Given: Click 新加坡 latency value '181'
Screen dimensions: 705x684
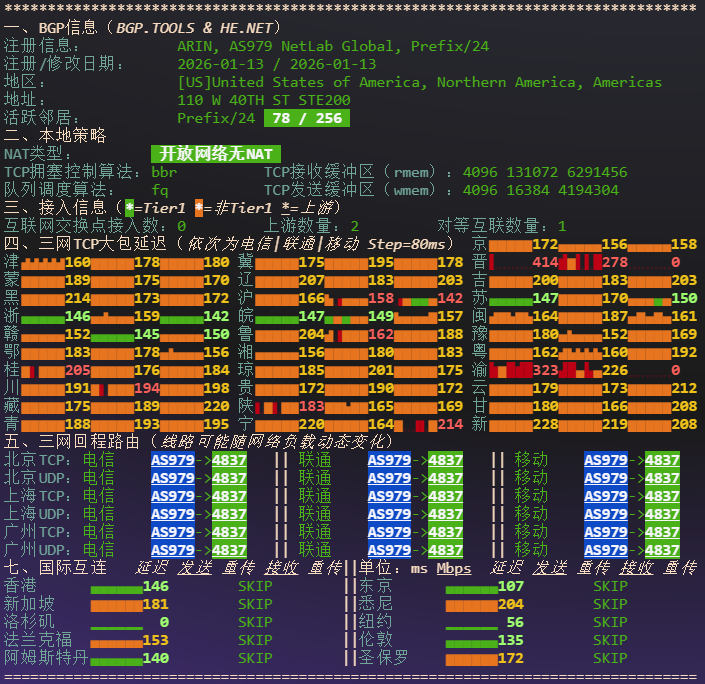Looking at the screenshot, I should point(155,604).
